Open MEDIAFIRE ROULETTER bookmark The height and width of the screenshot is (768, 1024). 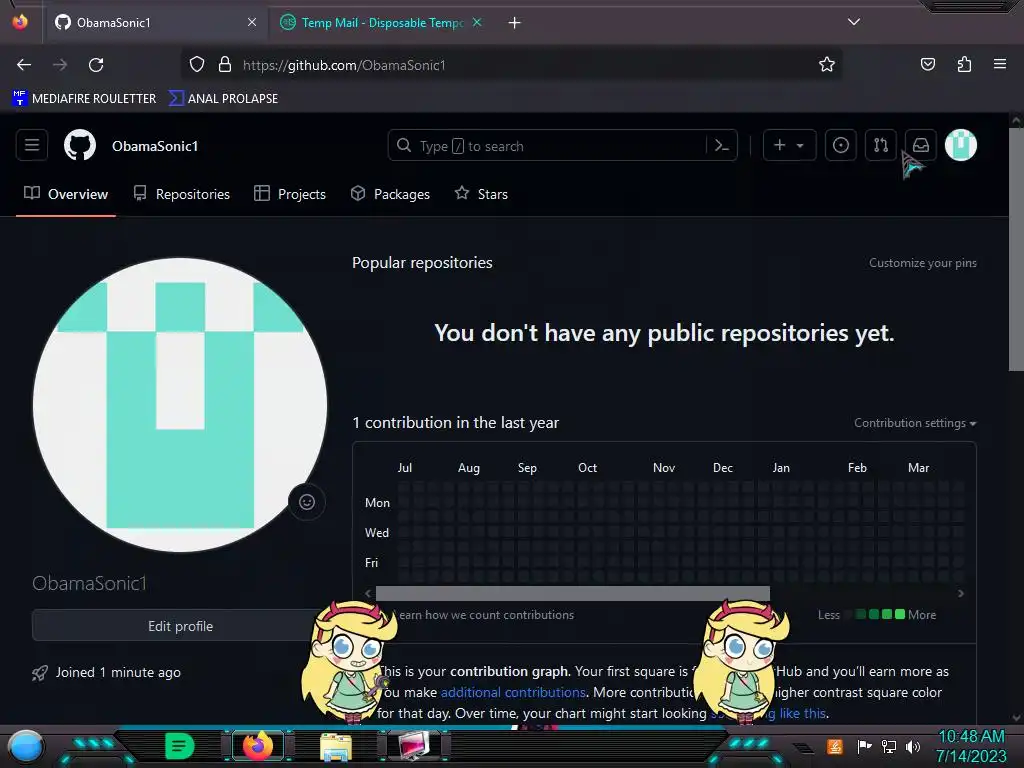coord(84,98)
